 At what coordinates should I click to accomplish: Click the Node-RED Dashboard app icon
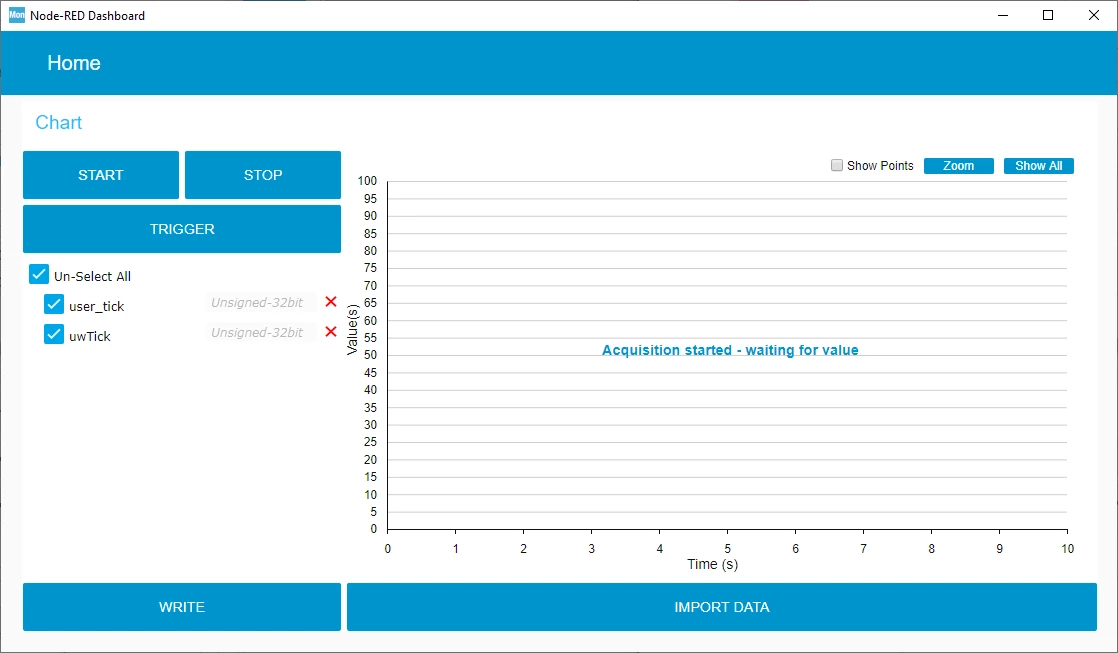pyautogui.click(x=16, y=15)
